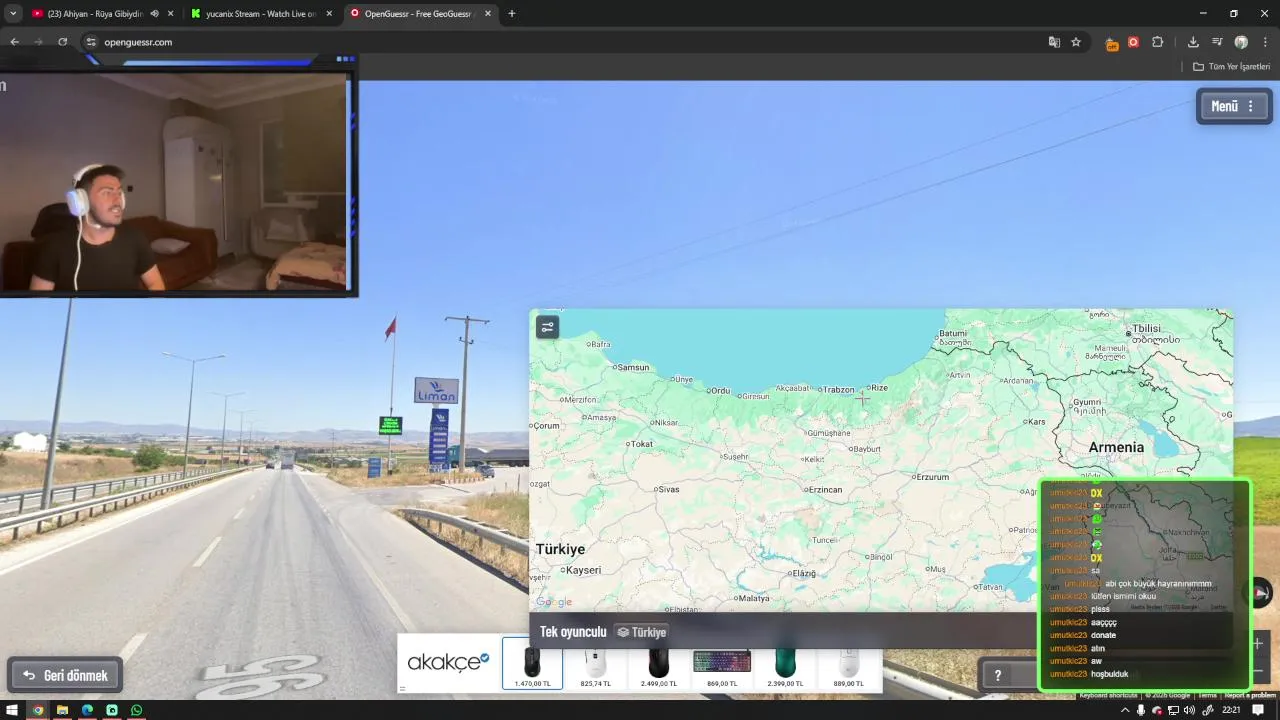Open Chrome from the taskbar
This screenshot has width=1280, height=720.
click(x=38, y=710)
